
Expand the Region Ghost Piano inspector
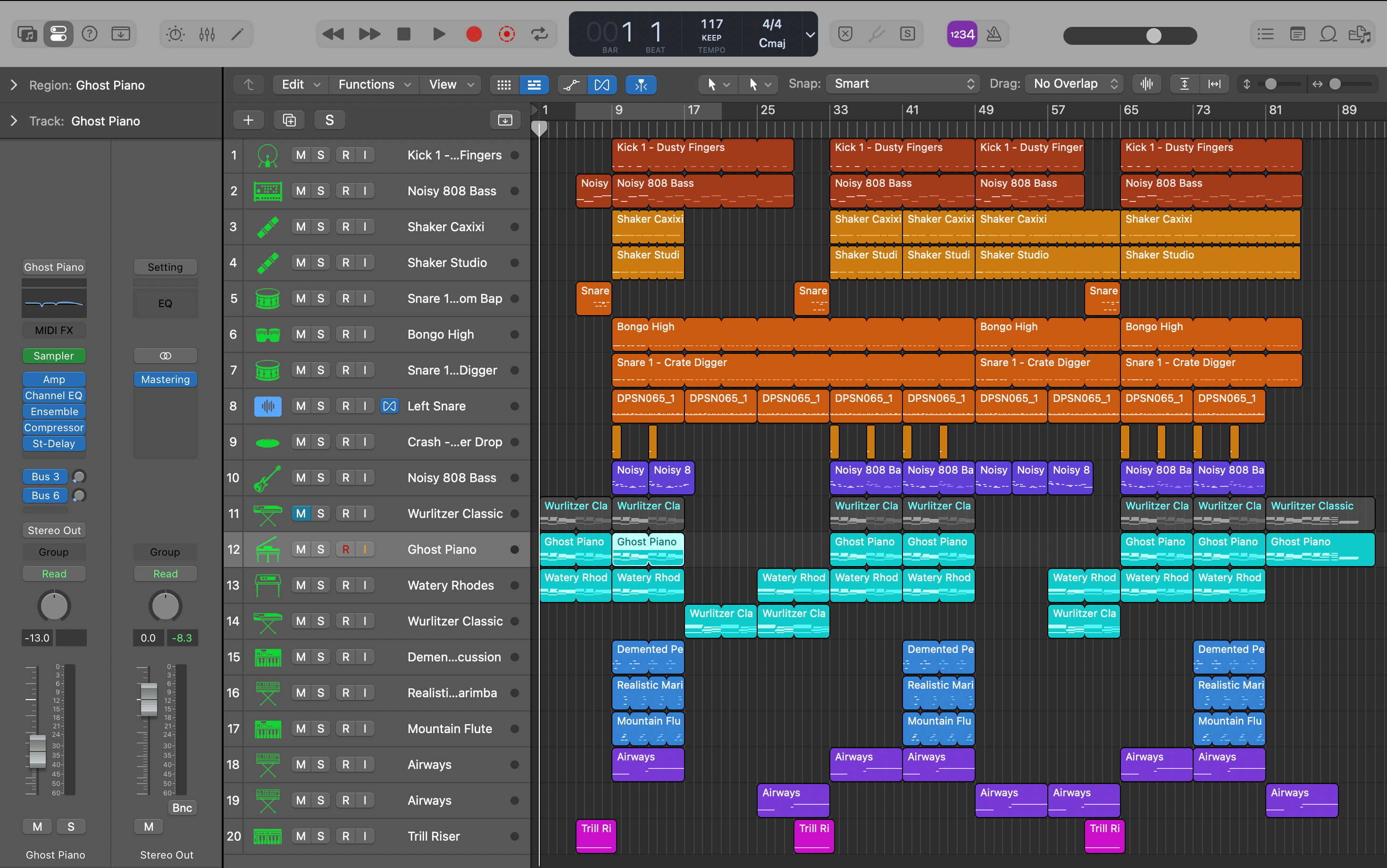tap(14, 85)
